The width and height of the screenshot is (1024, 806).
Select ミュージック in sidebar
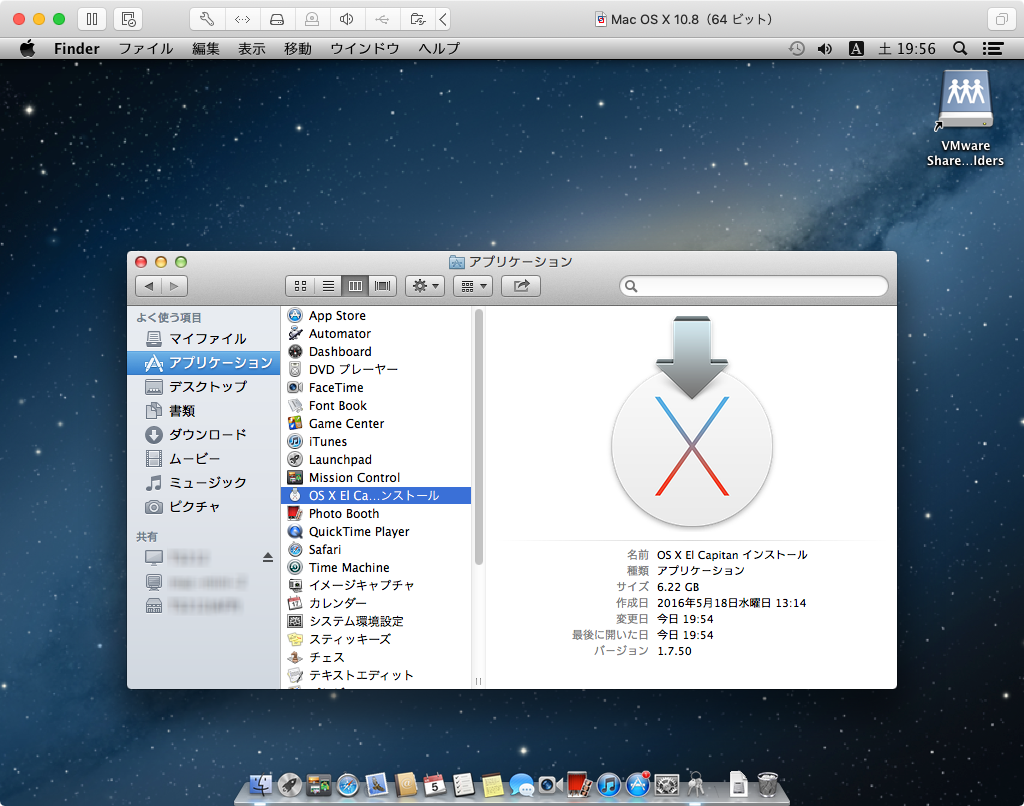[204, 483]
